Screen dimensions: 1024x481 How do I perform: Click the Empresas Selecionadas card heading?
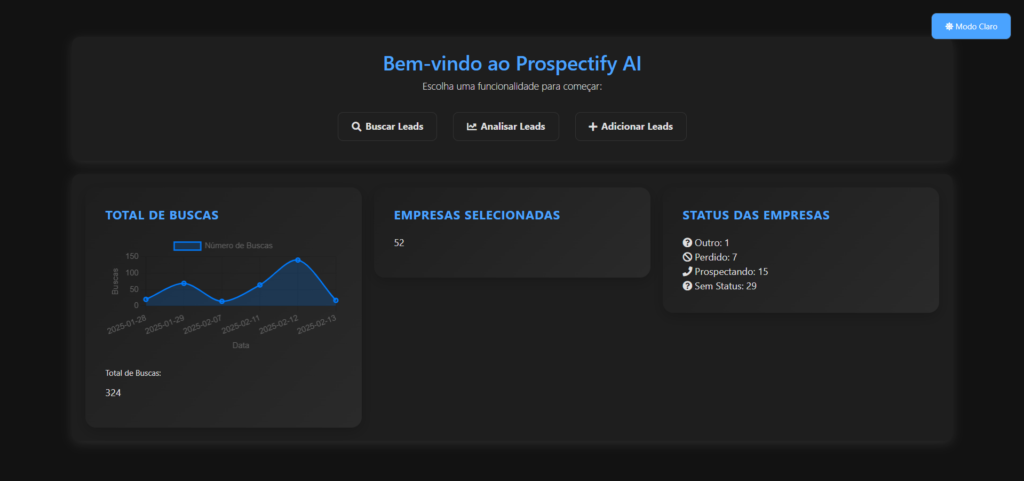pos(476,215)
